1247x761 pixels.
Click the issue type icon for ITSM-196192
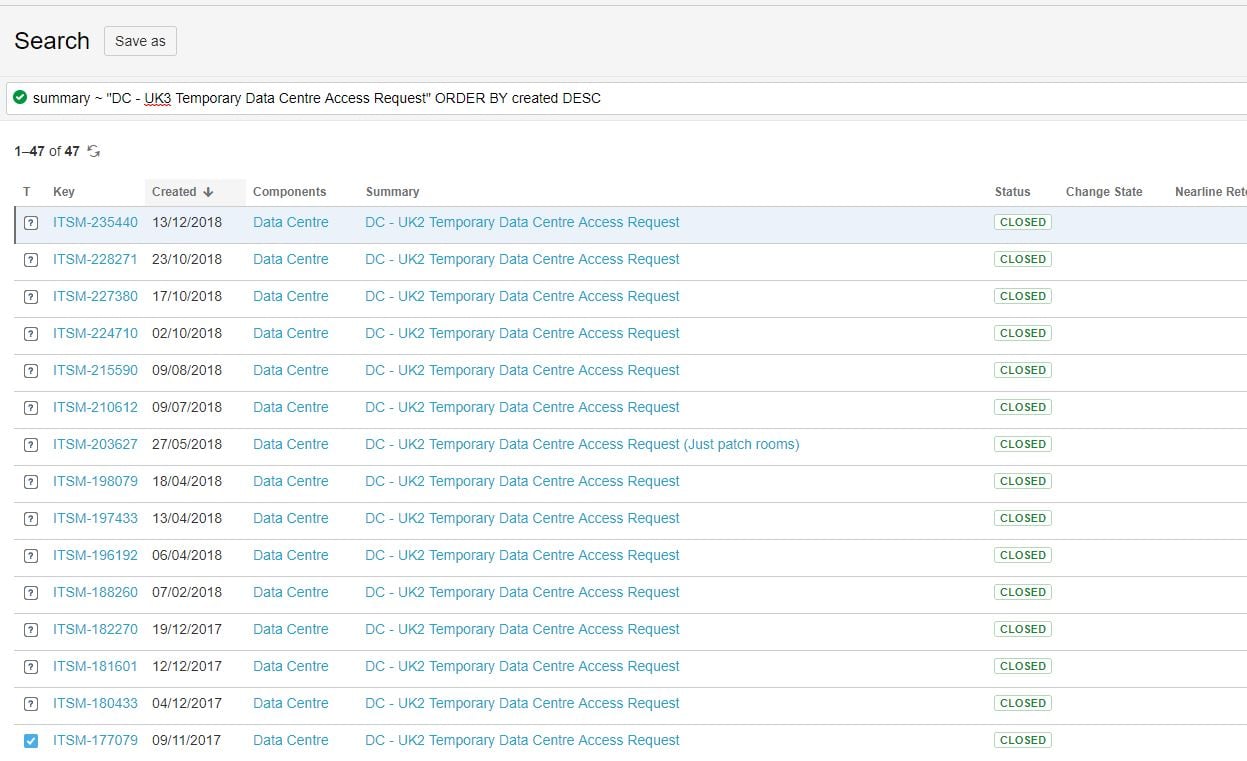31,556
